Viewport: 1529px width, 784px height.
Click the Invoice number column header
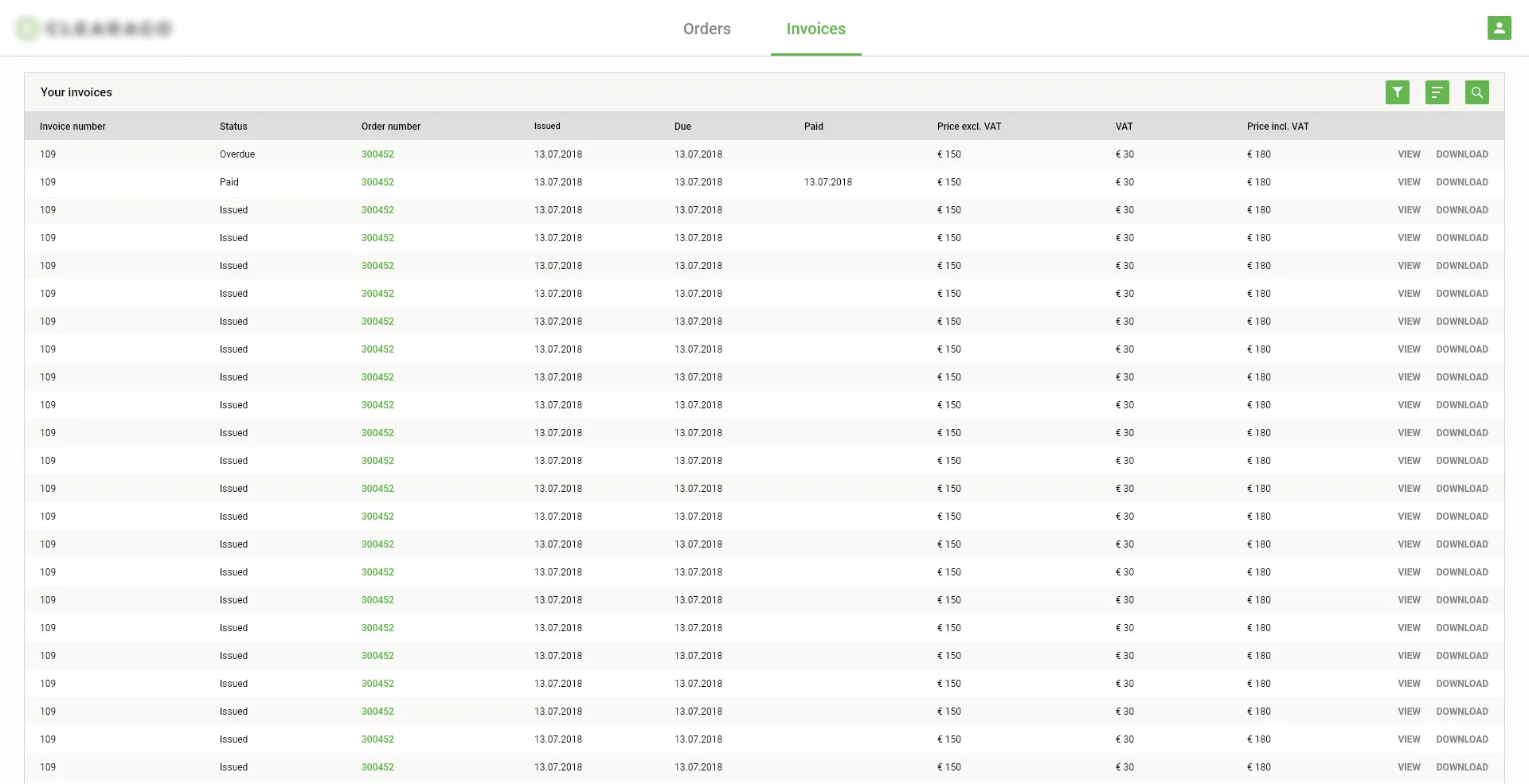click(x=72, y=127)
